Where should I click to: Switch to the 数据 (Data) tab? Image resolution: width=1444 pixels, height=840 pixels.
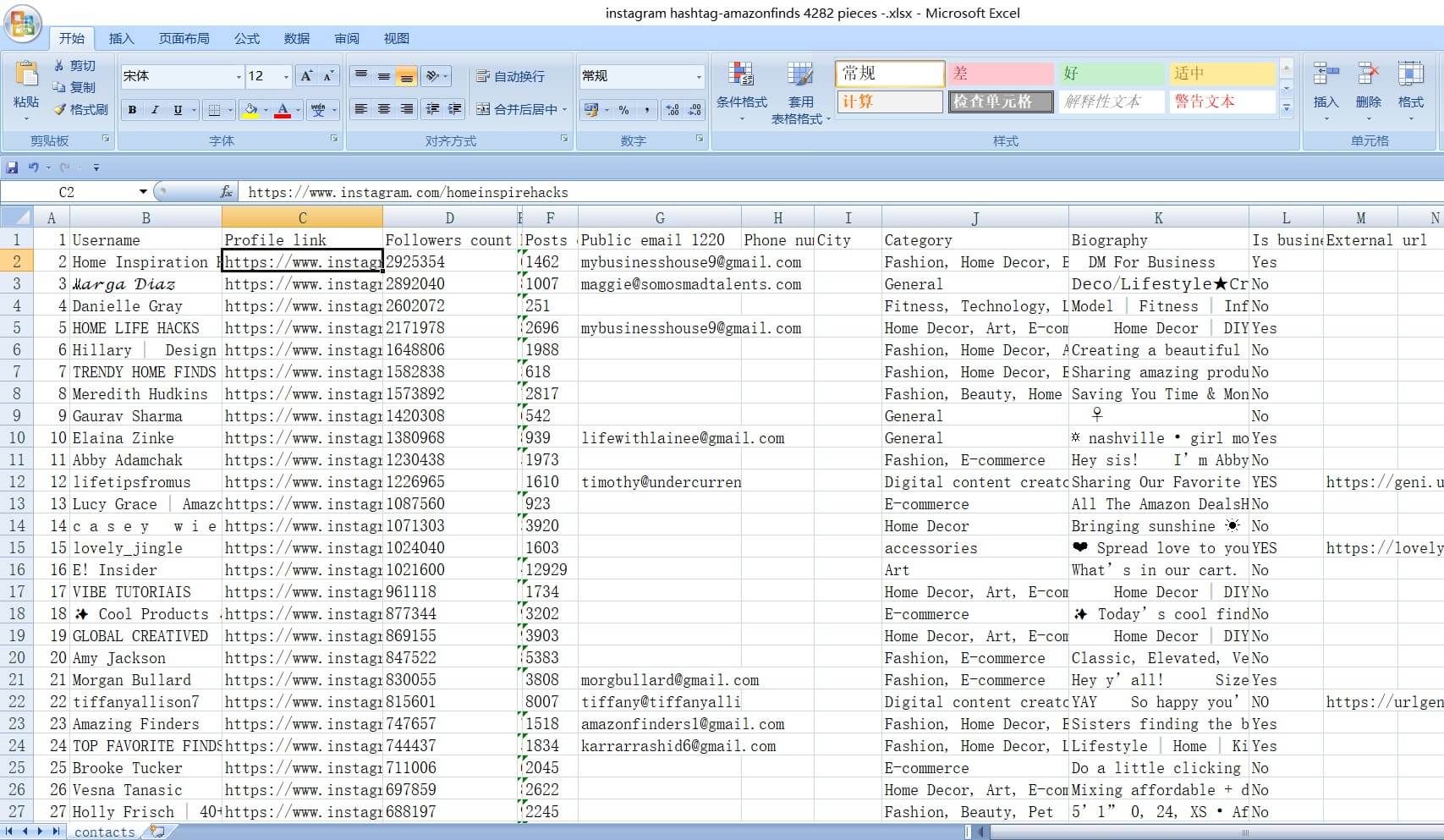(296, 38)
